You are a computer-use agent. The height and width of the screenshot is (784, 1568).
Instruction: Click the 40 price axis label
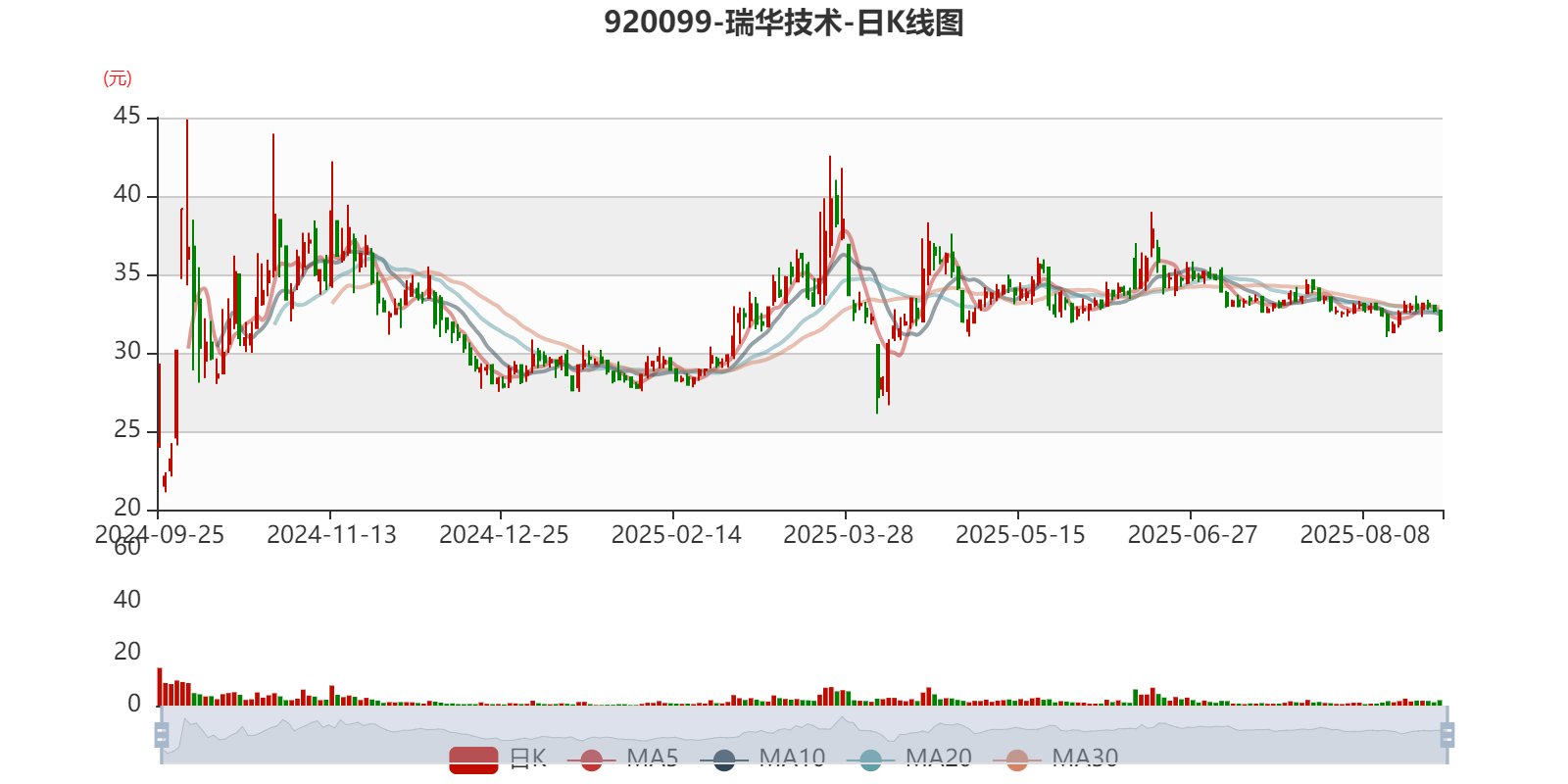(x=127, y=195)
